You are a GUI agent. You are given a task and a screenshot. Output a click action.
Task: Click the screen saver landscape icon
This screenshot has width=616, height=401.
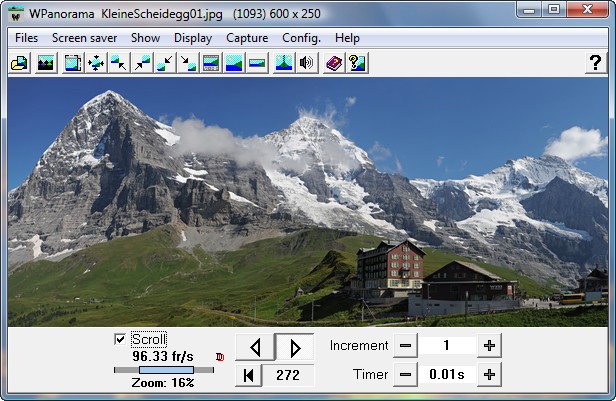pyautogui.click(x=46, y=63)
